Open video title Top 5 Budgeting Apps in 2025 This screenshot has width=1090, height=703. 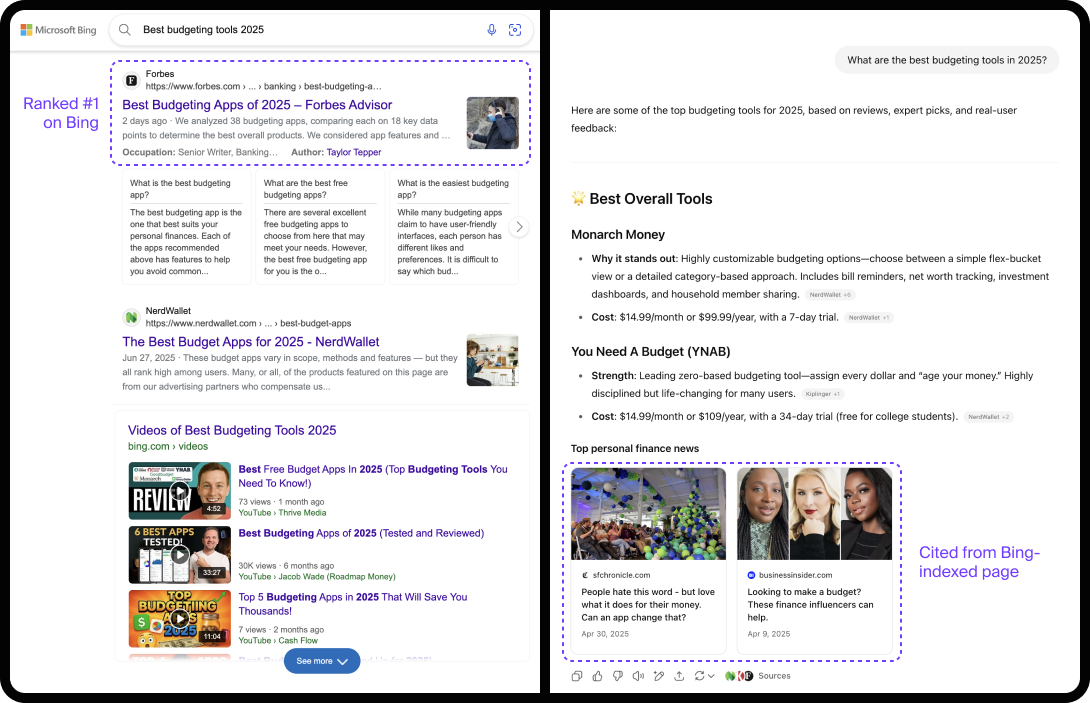tap(353, 604)
